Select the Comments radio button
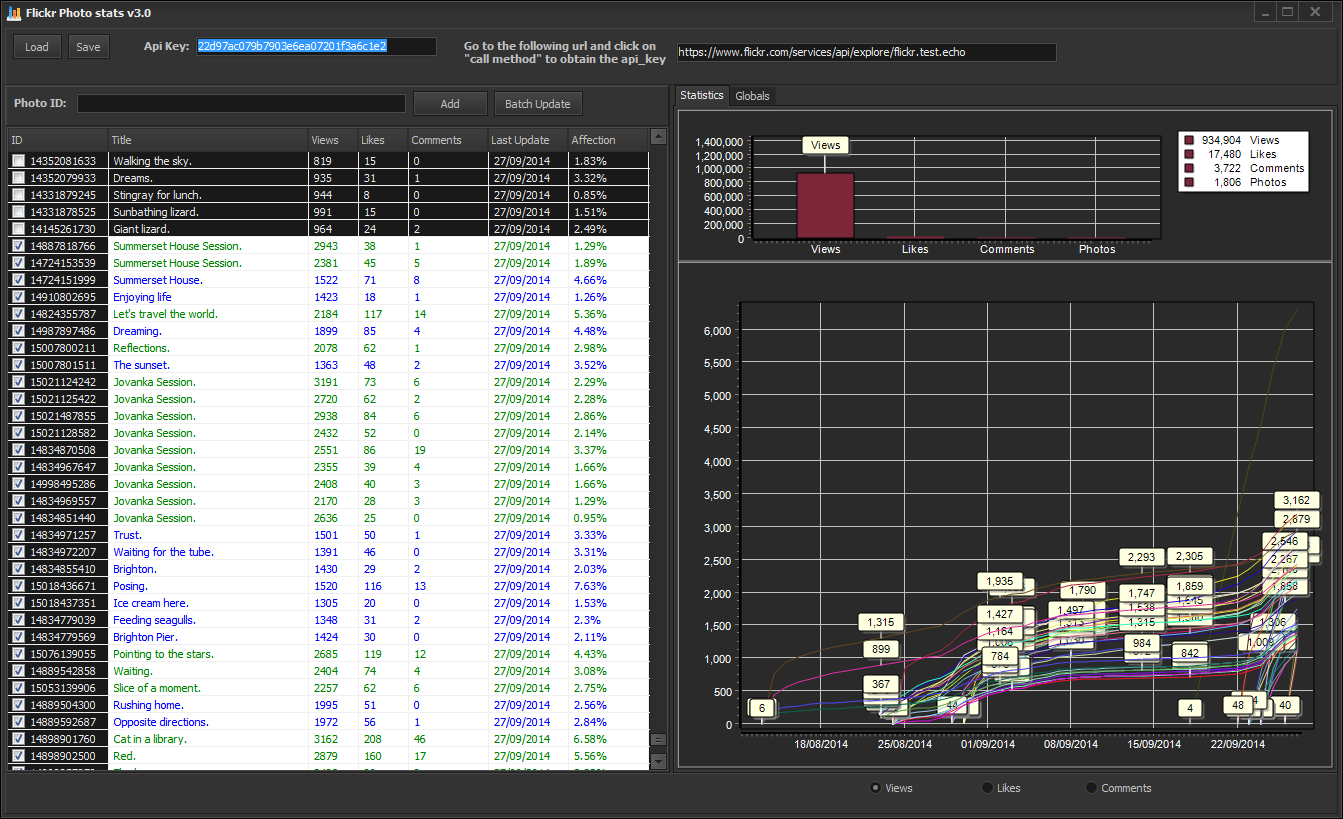1343x819 pixels. [x=1092, y=788]
